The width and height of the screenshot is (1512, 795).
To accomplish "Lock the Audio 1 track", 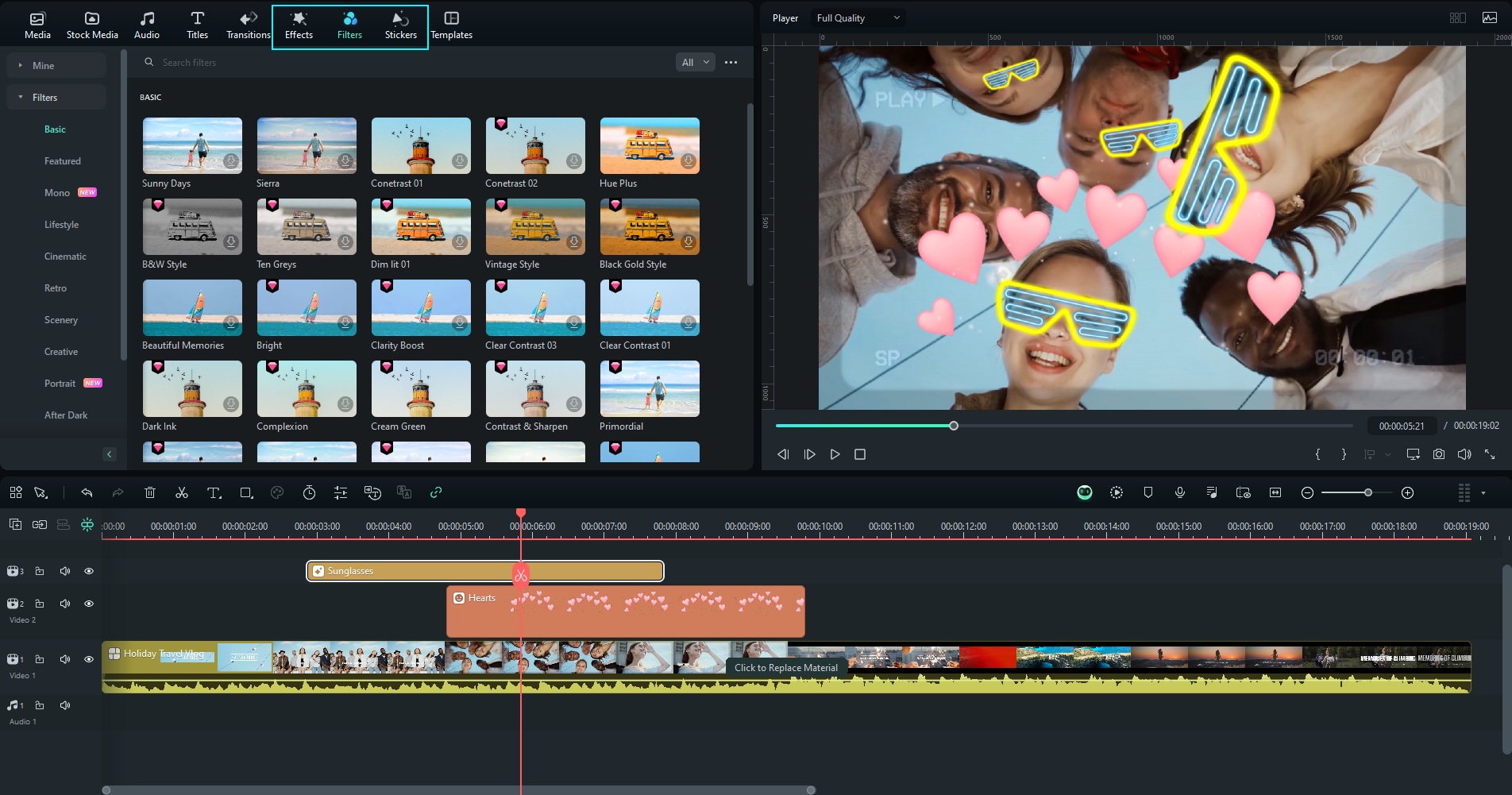I will tap(40, 705).
